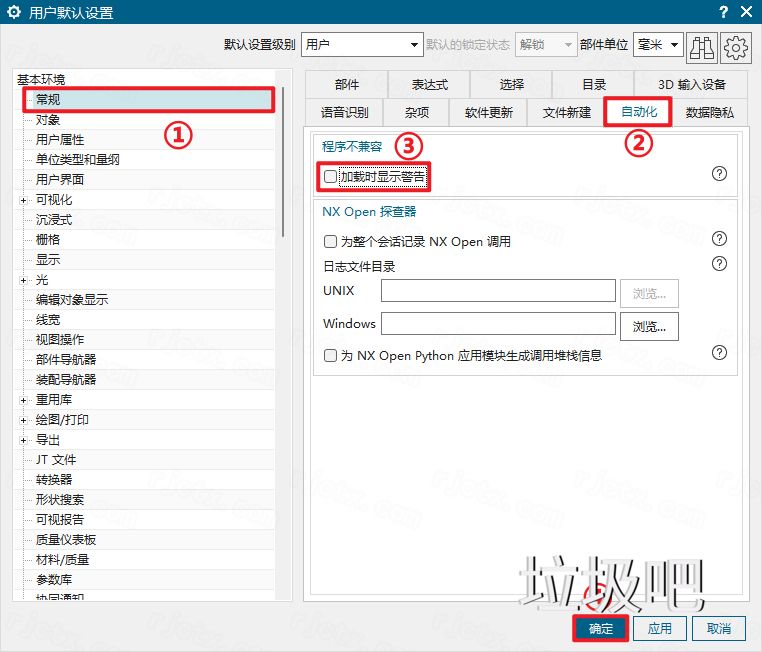The height and width of the screenshot is (652, 762).
Task: Expand the 导出 tree node
Action: (23, 440)
